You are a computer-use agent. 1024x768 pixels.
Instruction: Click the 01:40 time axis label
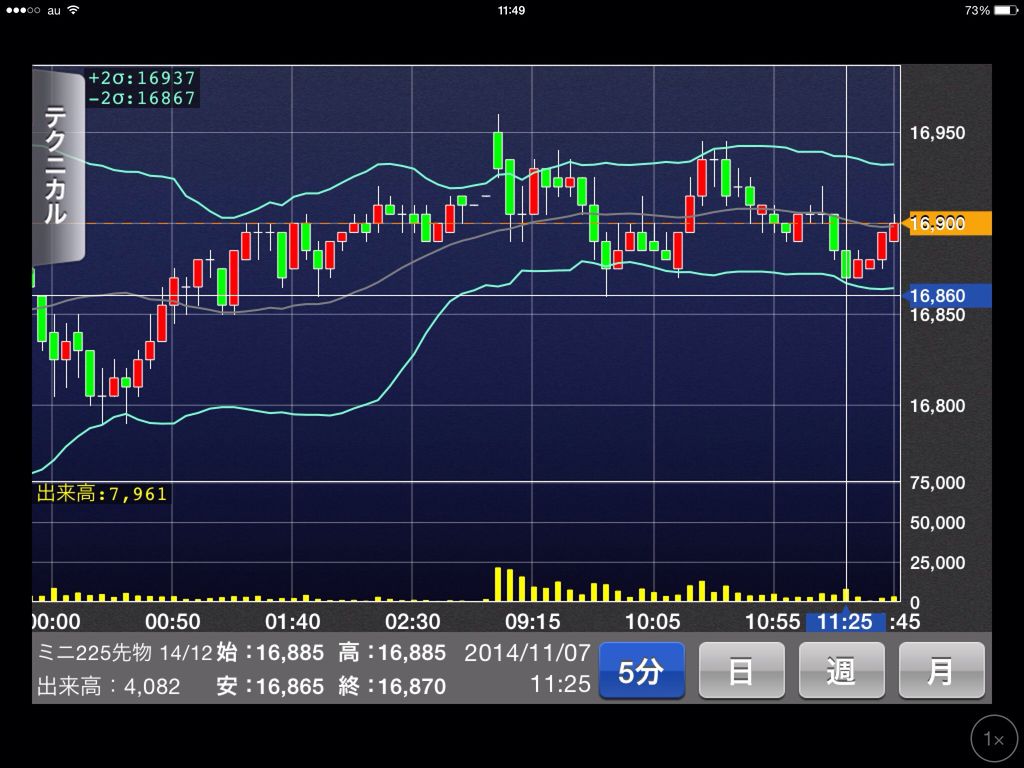click(293, 621)
